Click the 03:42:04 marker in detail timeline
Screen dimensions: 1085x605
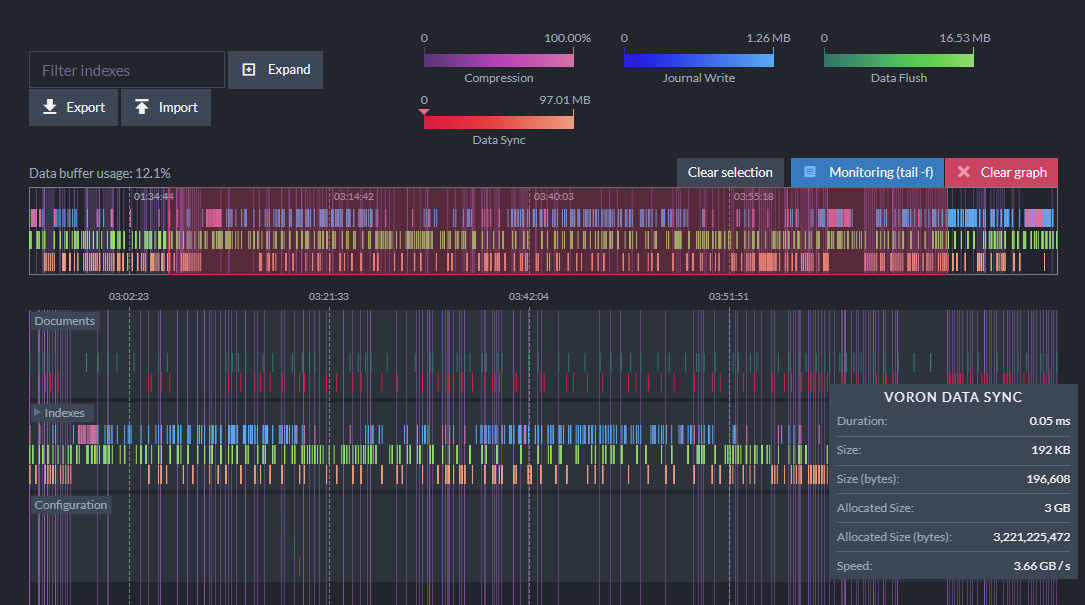pyautogui.click(x=529, y=296)
